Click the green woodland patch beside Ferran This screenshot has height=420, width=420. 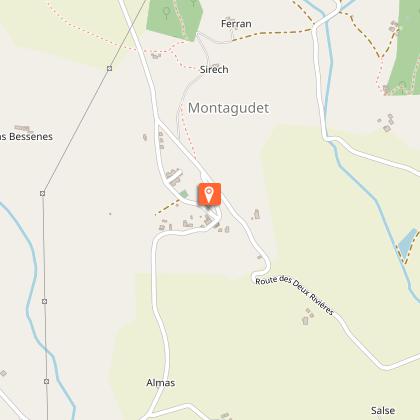pyautogui.click(x=174, y=19)
